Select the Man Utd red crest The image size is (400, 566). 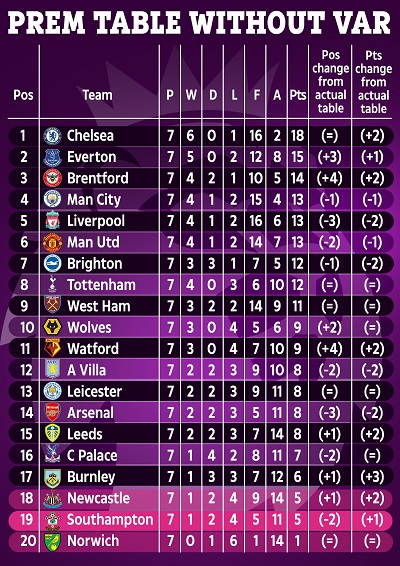click(x=52, y=242)
